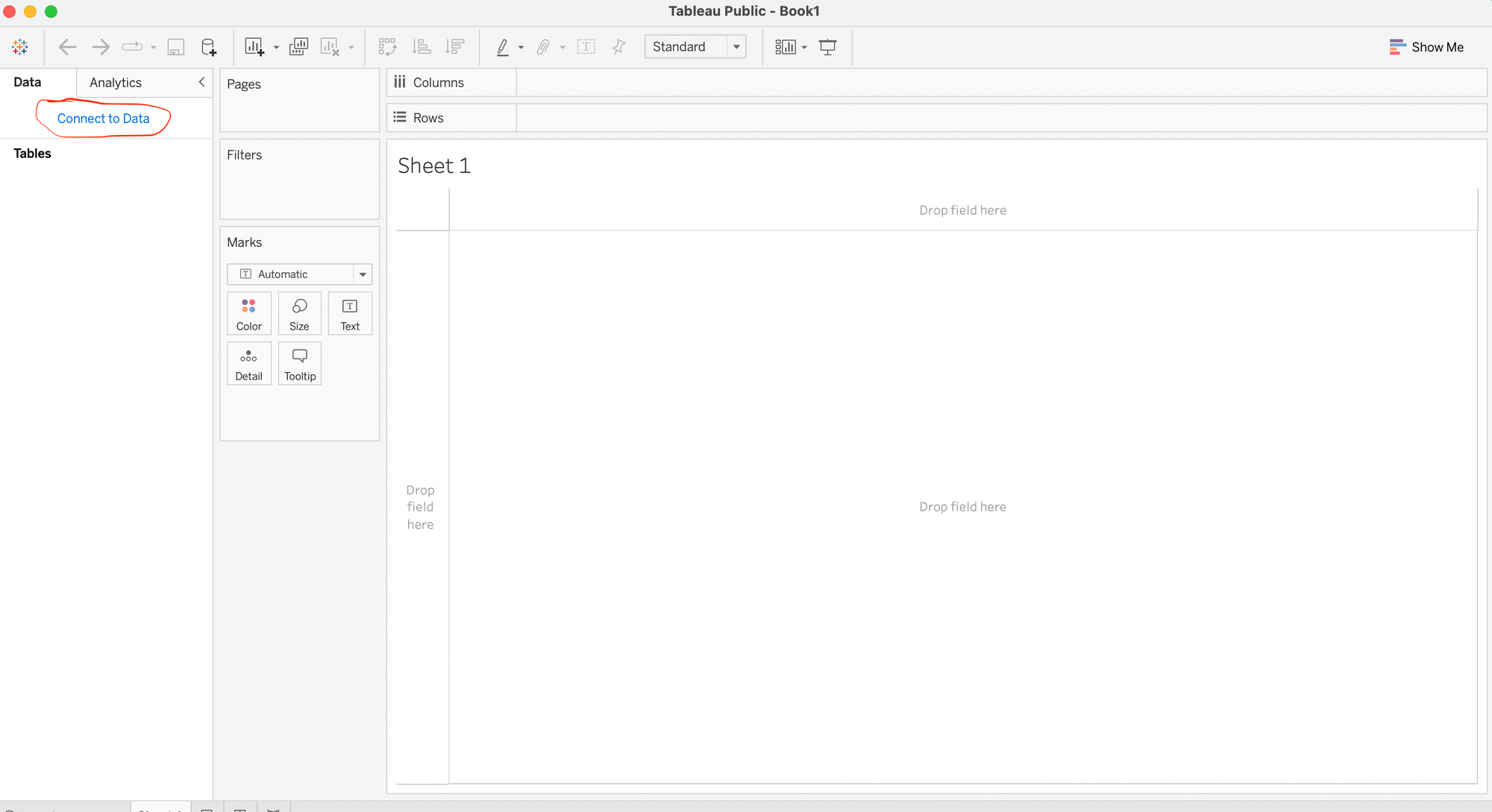Open the Standard fit dropdown
Viewport: 1492px width, 812px height.
pyautogui.click(x=736, y=47)
